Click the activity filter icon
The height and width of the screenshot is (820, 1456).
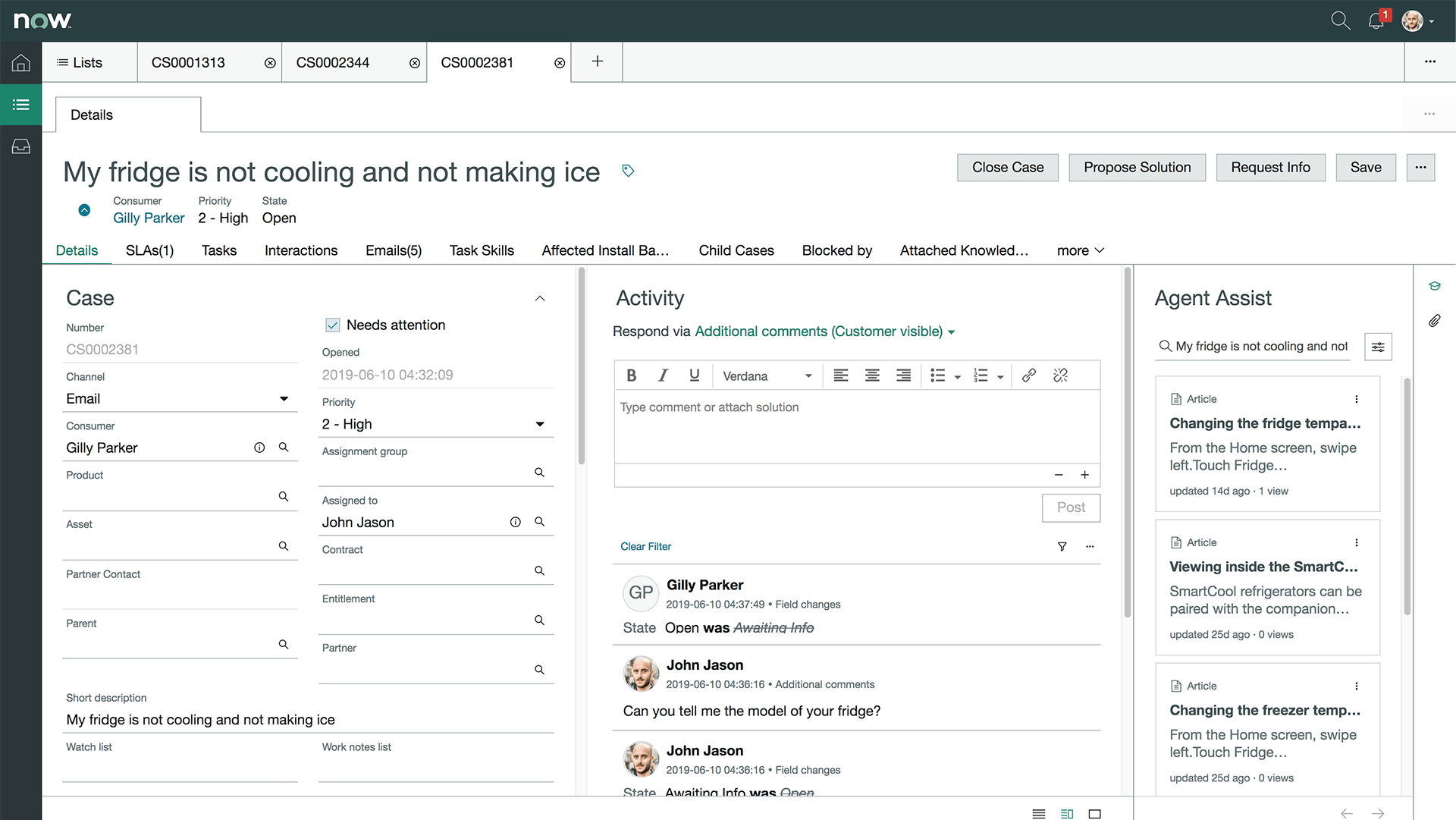click(1062, 546)
